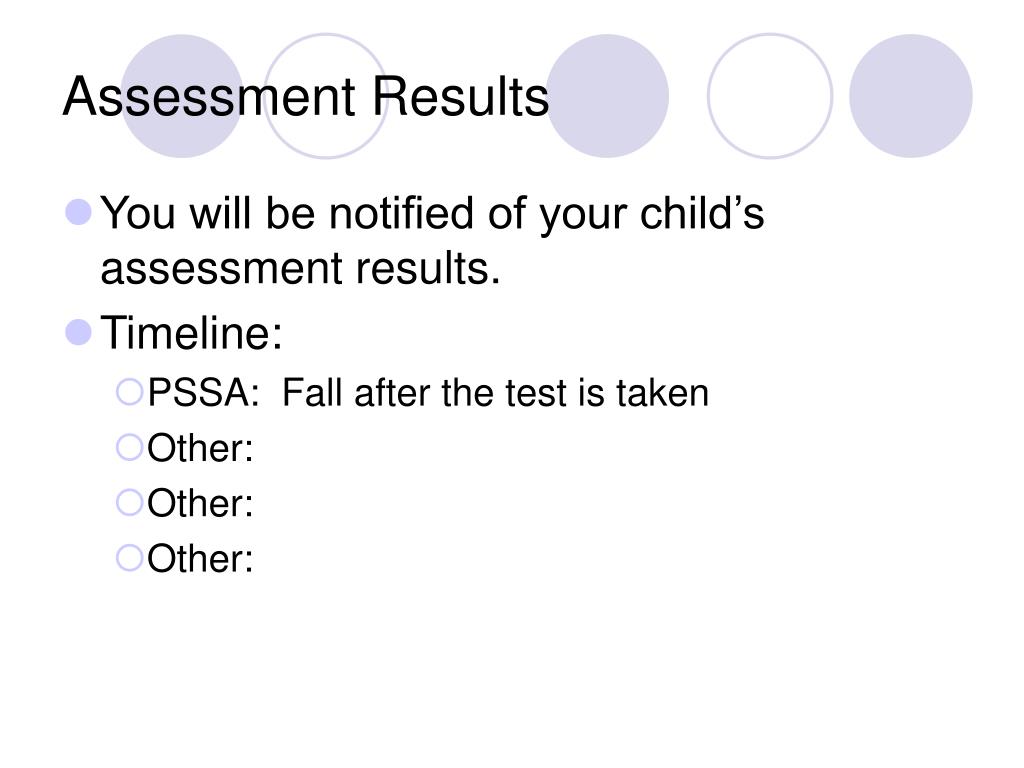
Task: Click the filled lavender circle right of 'Results'
Action: [x=607, y=96]
